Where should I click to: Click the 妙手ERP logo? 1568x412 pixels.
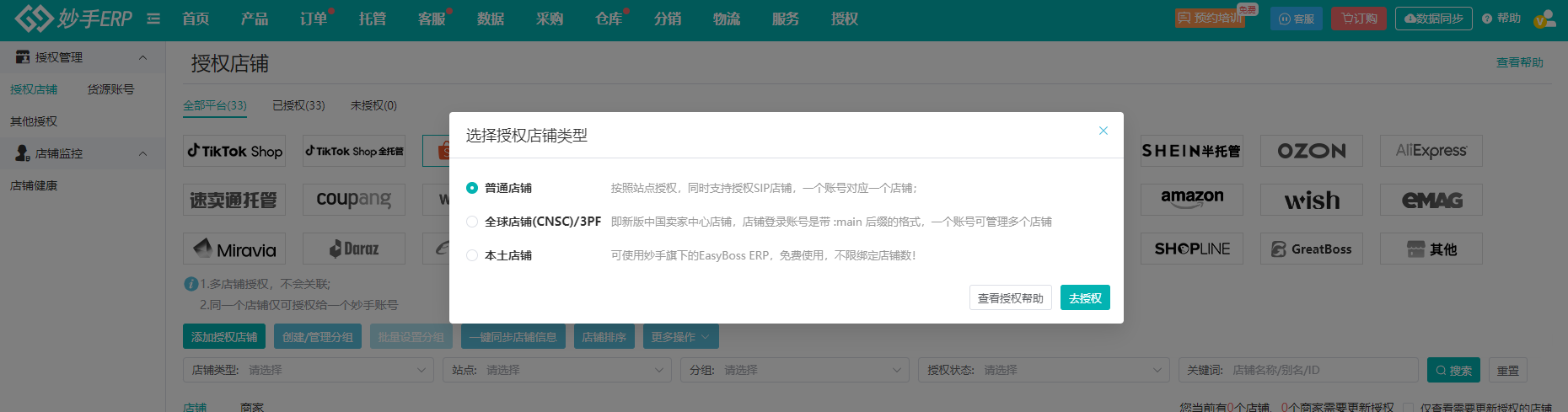[x=74, y=19]
